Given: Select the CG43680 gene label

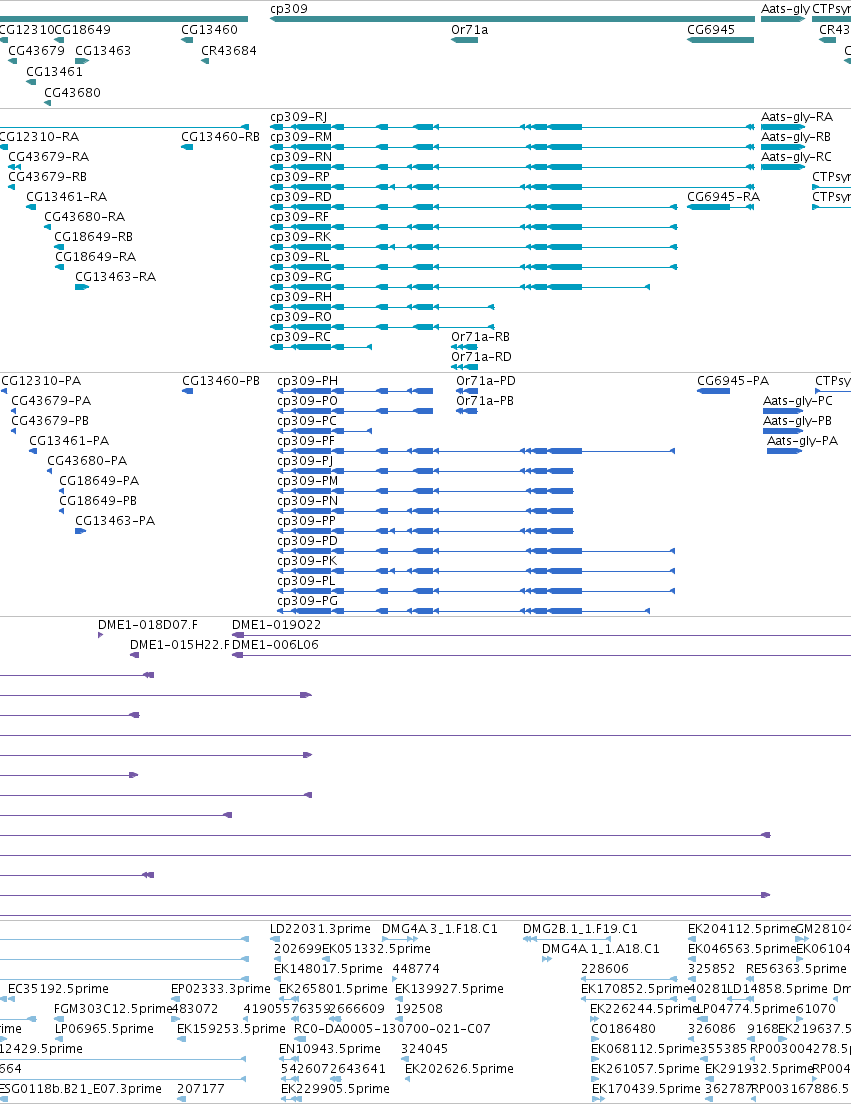Looking at the screenshot, I should click(x=73, y=93).
